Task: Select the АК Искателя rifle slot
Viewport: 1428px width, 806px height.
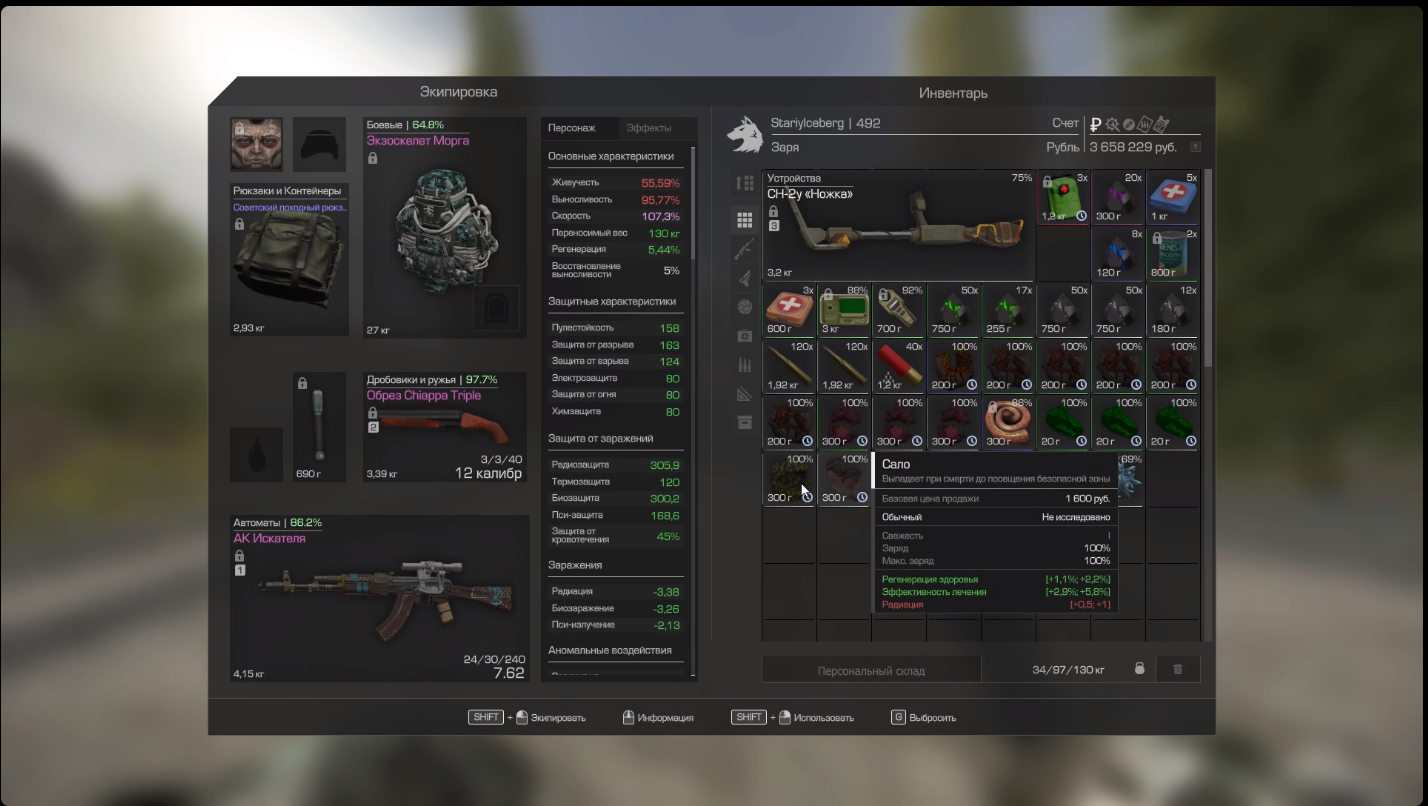Action: [x=381, y=598]
